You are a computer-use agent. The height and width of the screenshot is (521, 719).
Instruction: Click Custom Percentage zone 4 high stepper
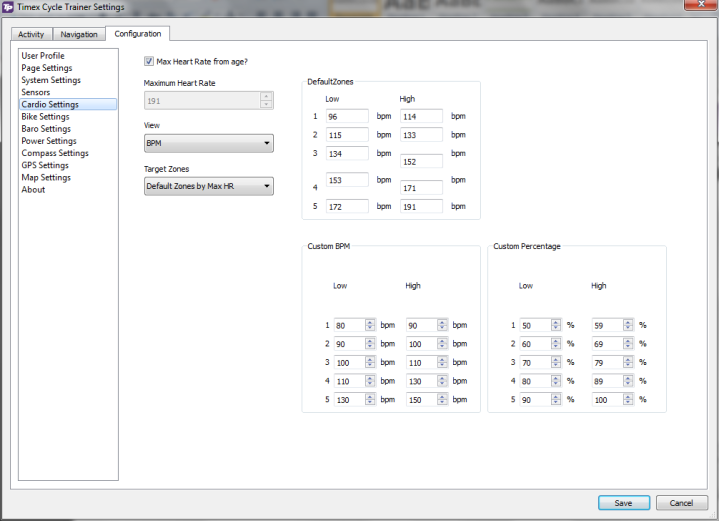pyautogui.click(x=628, y=381)
